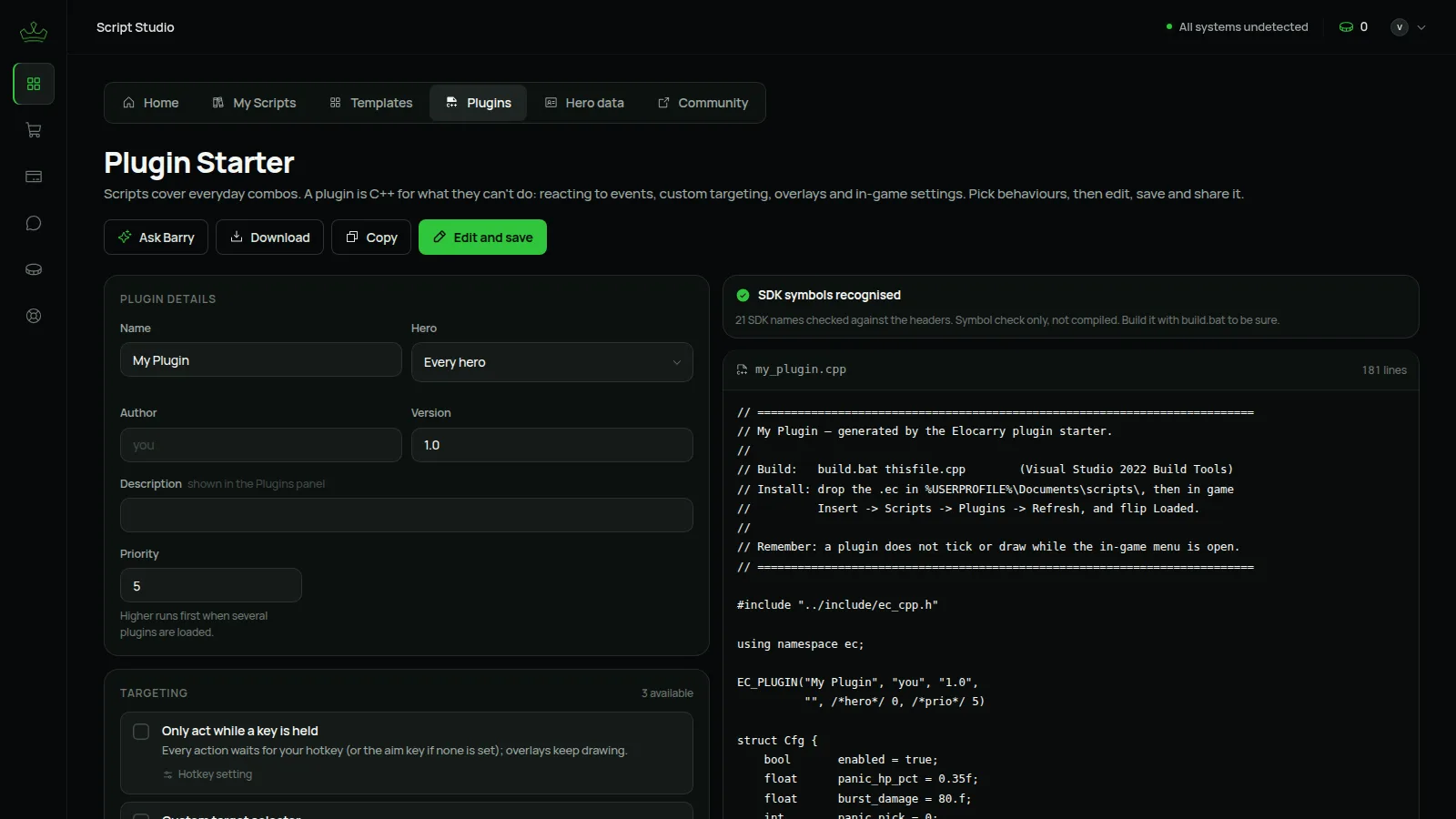Open the chat bubble sidebar icon

(x=34, y=223)
